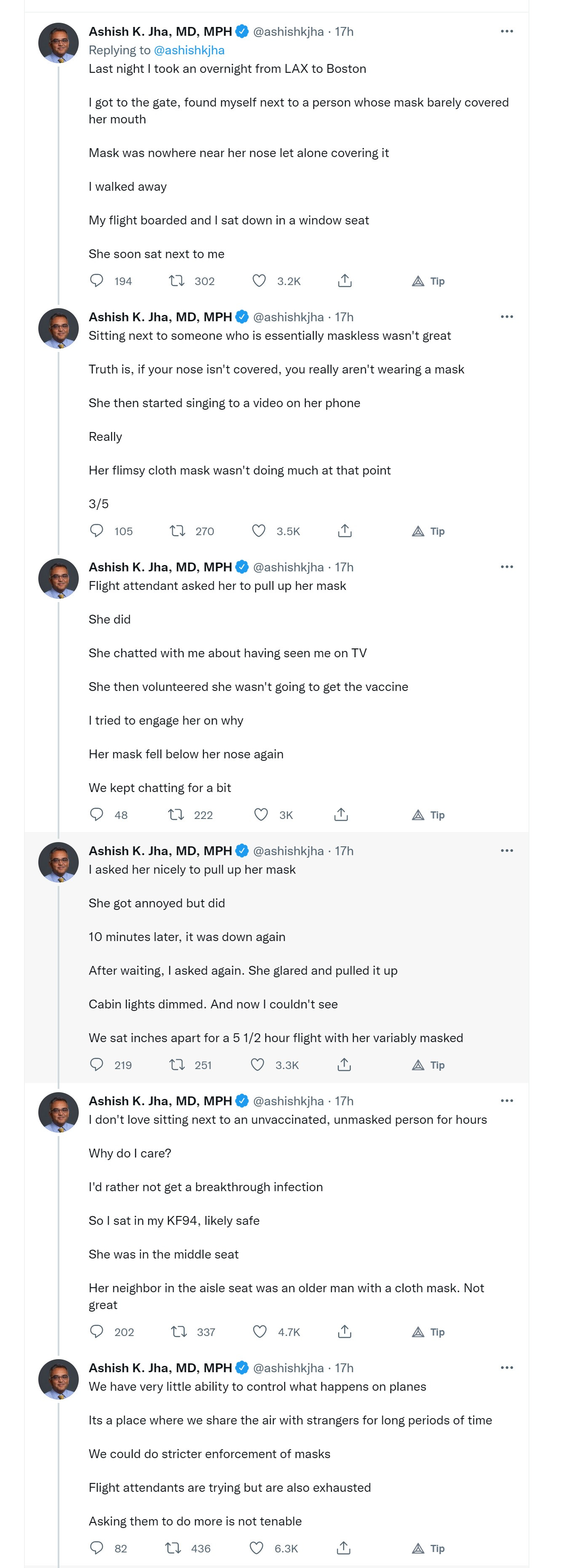The height and width of the screenshot is (1568, 582).
Task: Like the tweet with 3K likes
Action: point(261,814)
